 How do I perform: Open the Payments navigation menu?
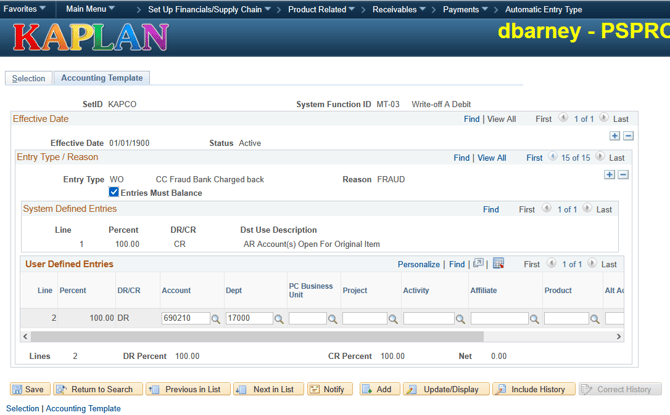click(465, 9)
